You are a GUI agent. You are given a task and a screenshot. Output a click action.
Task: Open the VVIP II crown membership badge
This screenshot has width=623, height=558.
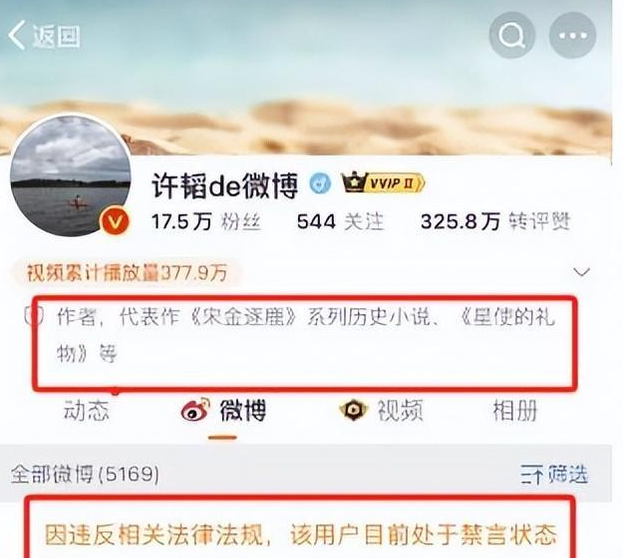(x=383, y=183)
